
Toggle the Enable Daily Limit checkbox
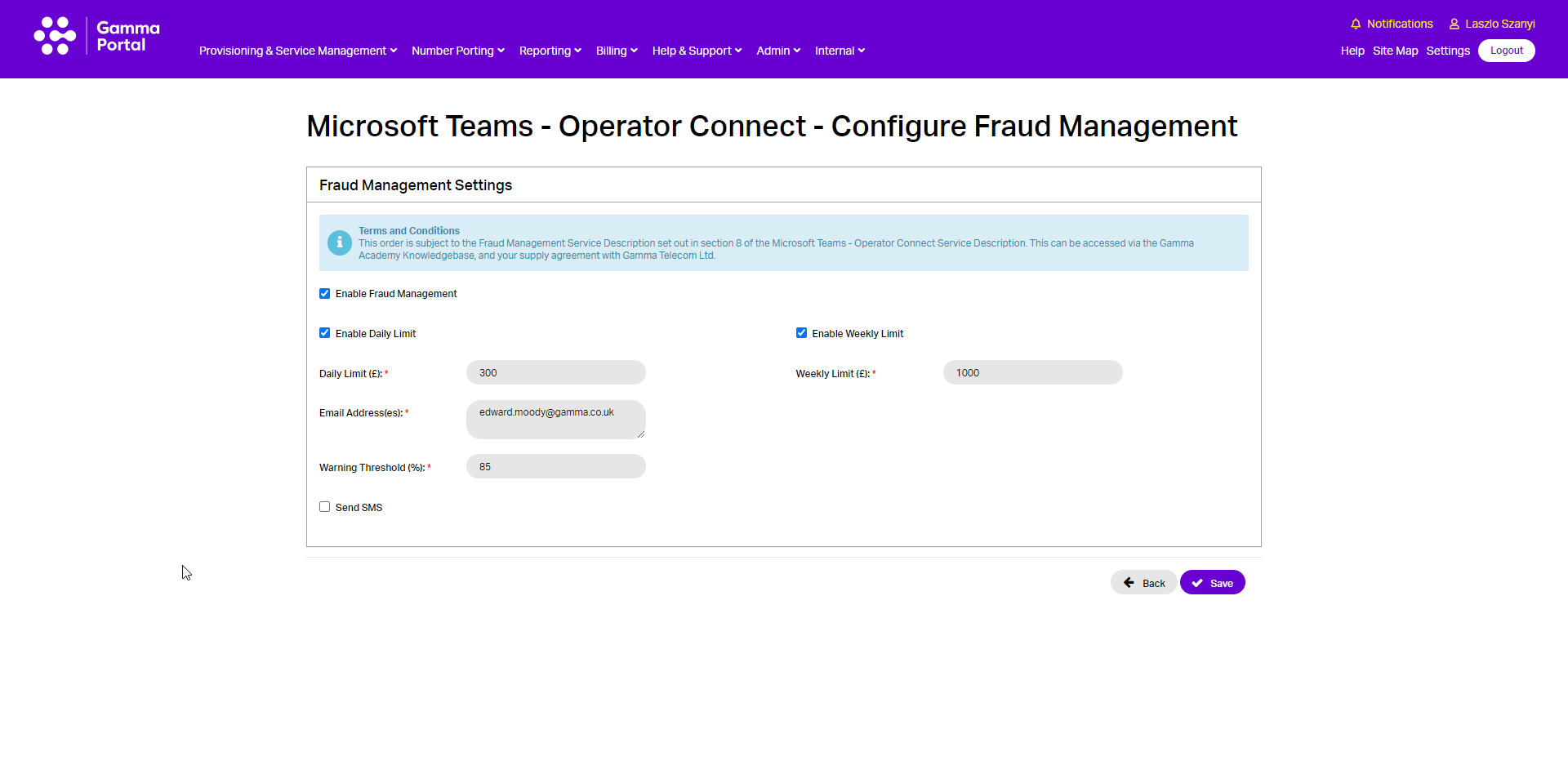coord(325,333)
